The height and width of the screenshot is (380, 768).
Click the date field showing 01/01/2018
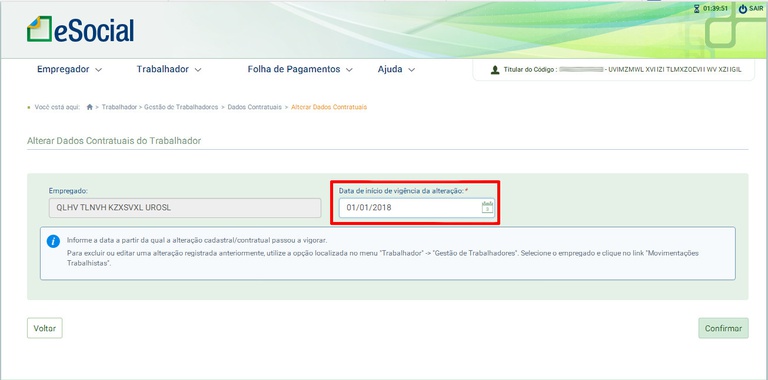[417, 208]
